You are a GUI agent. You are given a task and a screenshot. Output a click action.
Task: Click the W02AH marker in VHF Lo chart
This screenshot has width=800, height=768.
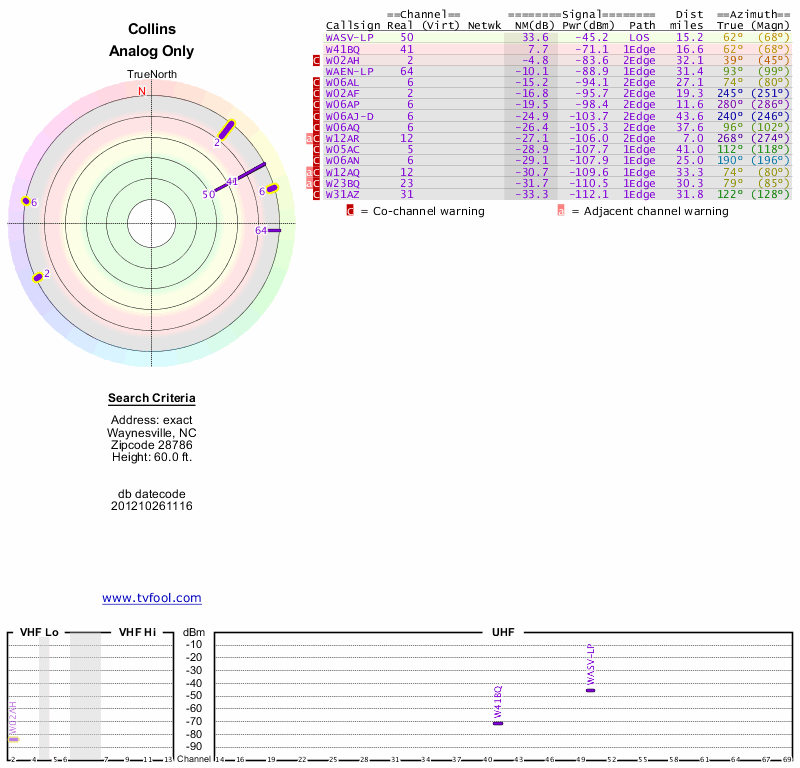[x=14, y=738]
